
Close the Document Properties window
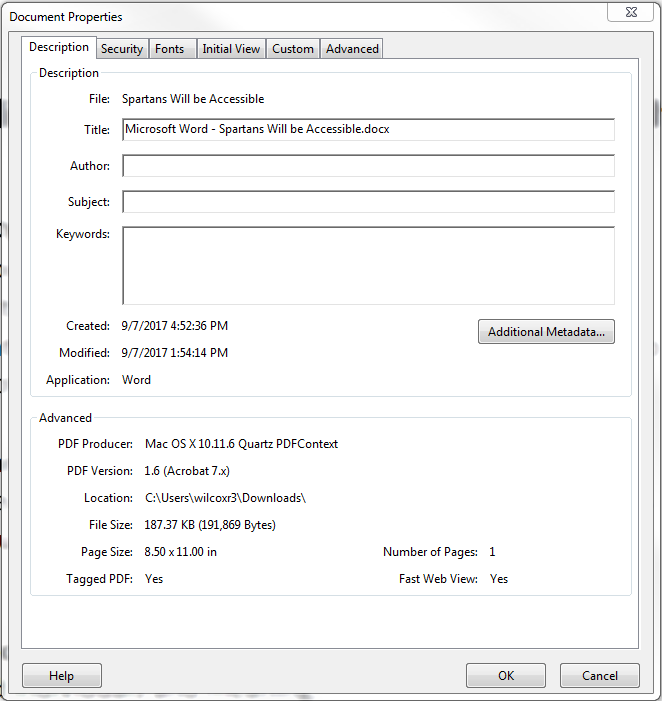click(631, 12)
